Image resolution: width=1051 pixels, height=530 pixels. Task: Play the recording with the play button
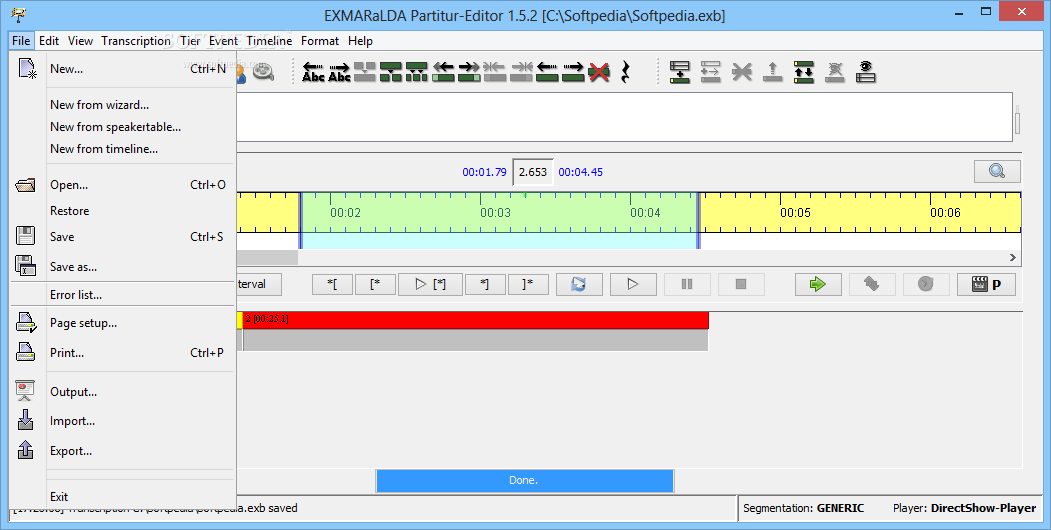tap(633, 284)
